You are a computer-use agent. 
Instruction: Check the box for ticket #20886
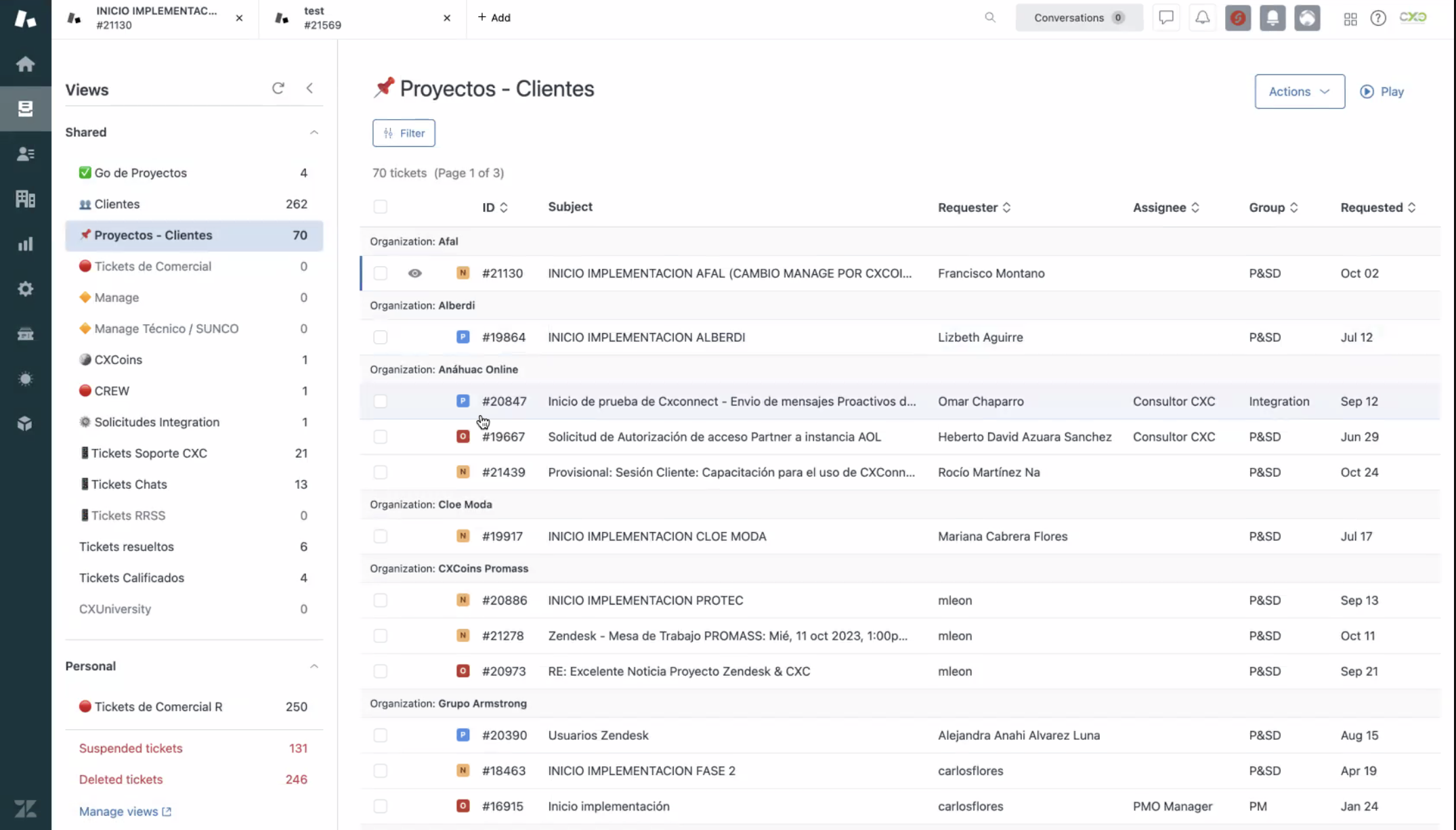(x=381, y=600)
